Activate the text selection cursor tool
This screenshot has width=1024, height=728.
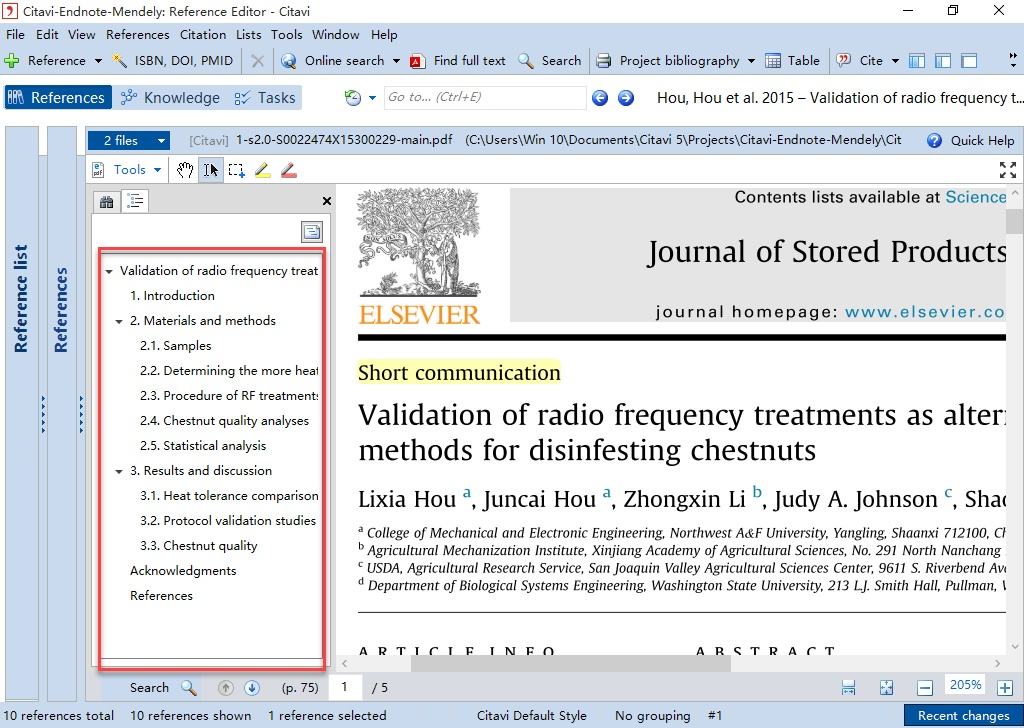[x=210, y=170]
